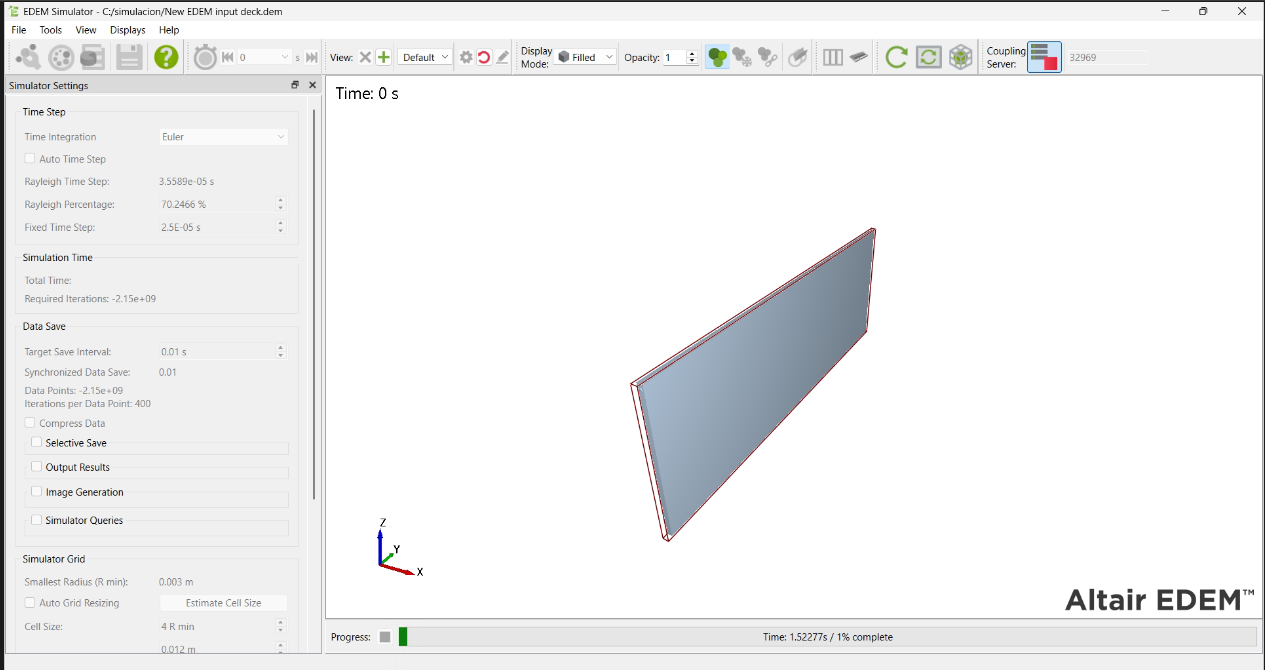The height and width of the screenshot is (670, 1265).
Task: Click the green circular arrow refresh icon
Action: (x=896, y=57)
